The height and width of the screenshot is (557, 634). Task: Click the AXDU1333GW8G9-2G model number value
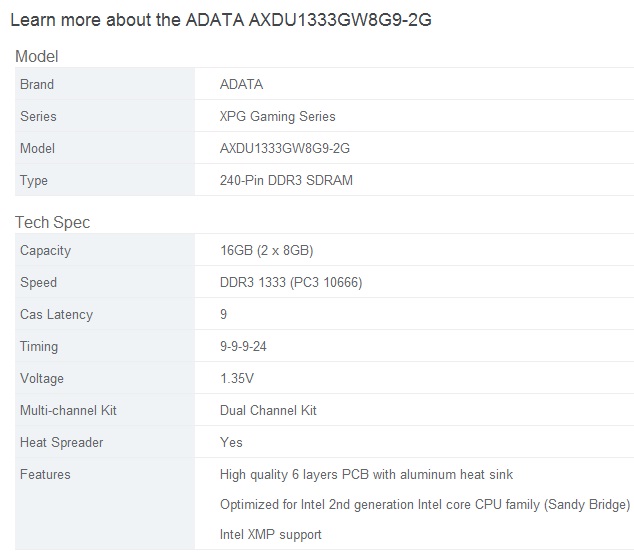(284, 149)
